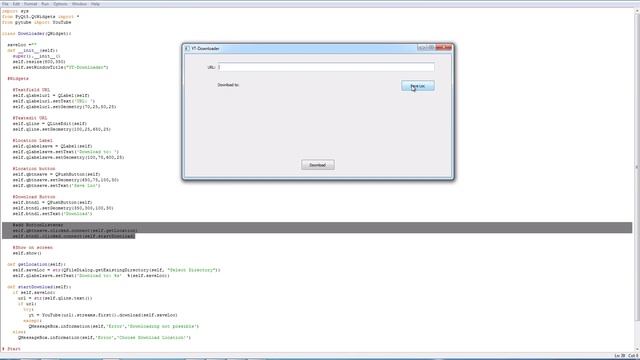Click the URL input field in YT-Downloader
This screenshot has height=360, width=640.
326,67
